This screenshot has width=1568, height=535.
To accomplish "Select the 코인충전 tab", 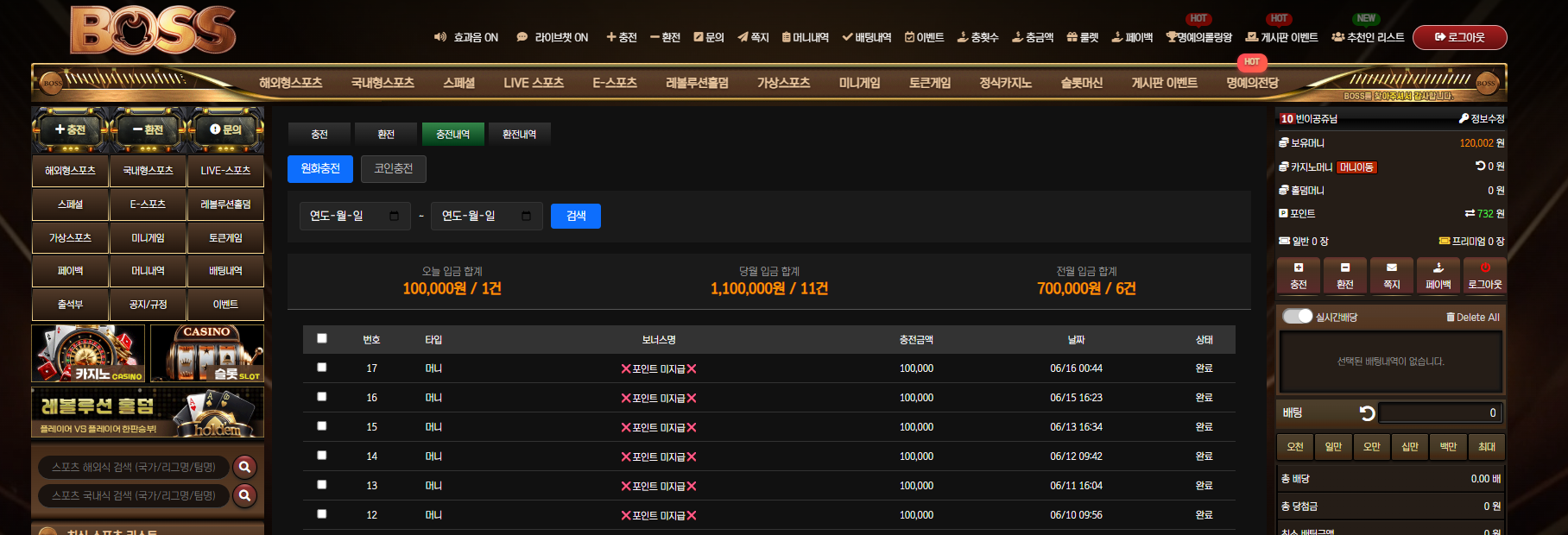I will coord(394,168).
